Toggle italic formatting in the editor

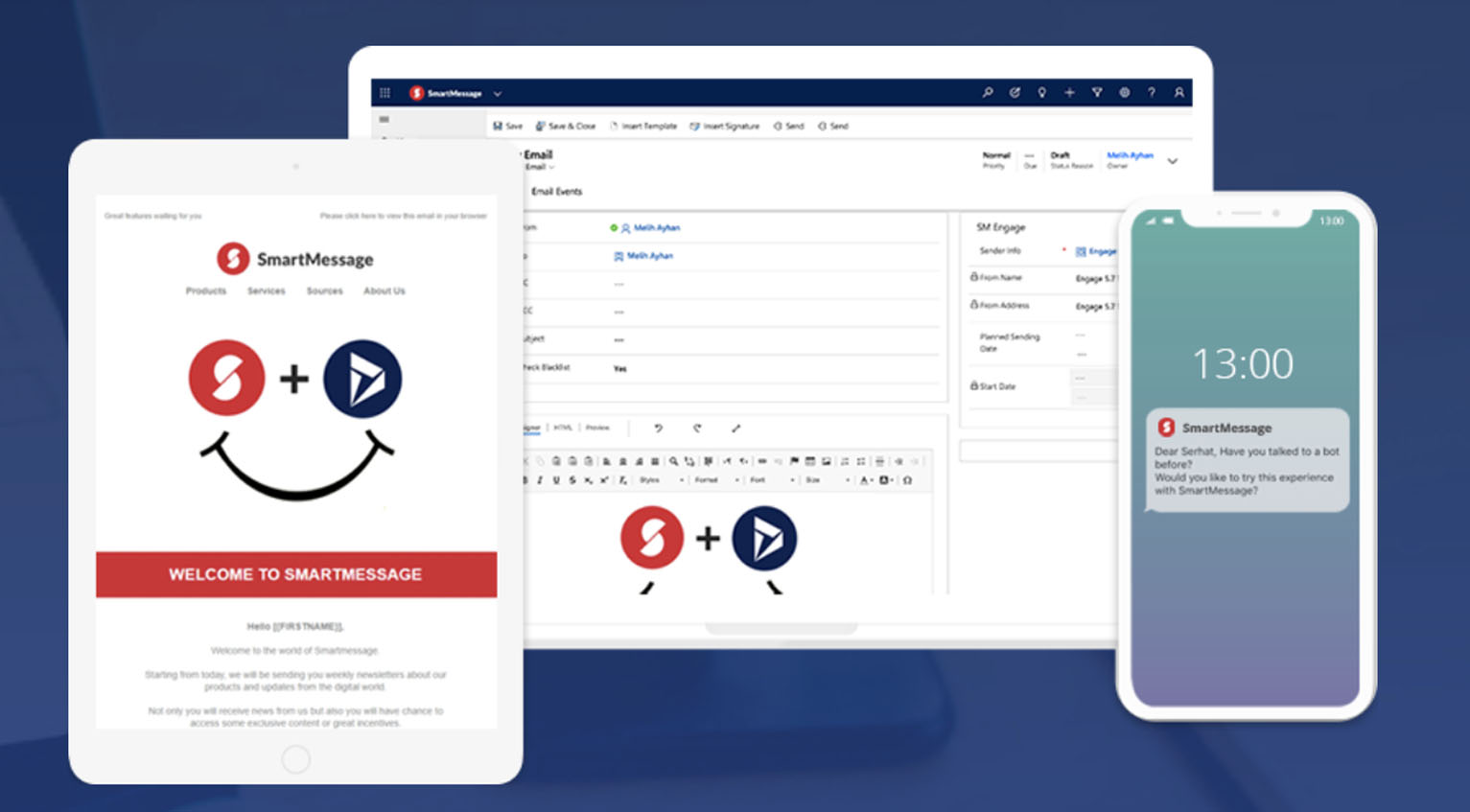point(540,480)
